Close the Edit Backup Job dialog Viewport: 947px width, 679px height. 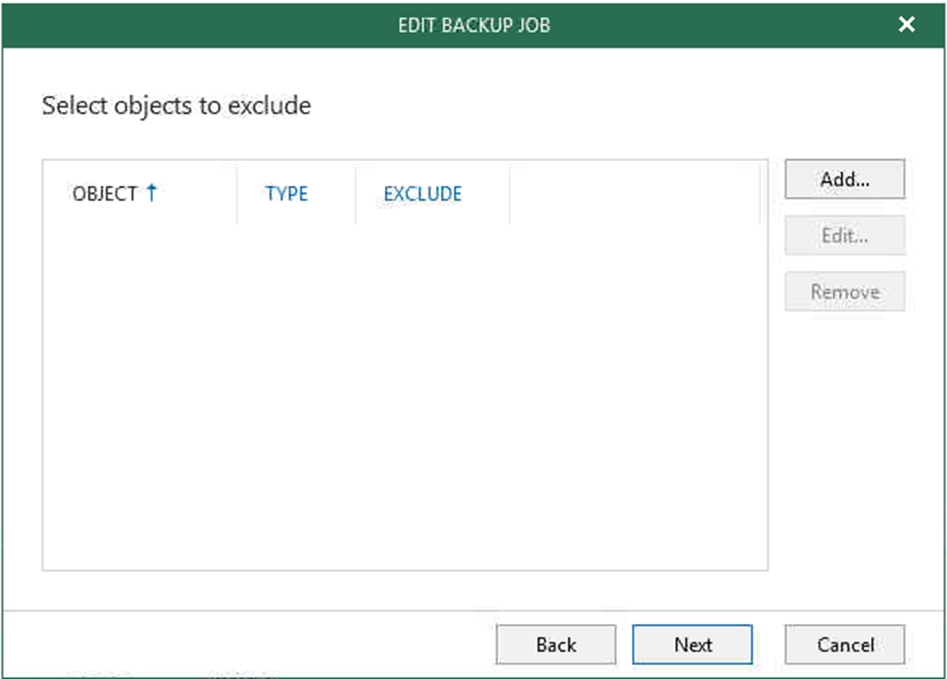[906, 24]
